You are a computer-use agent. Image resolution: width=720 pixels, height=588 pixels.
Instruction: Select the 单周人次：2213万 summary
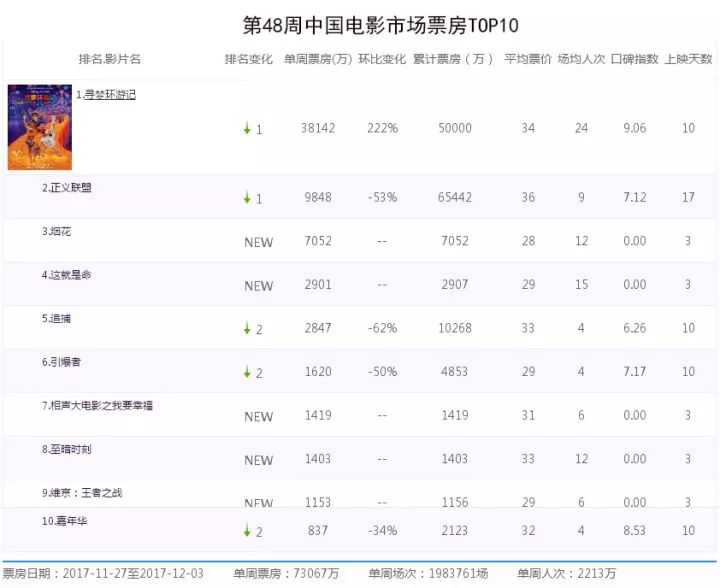point(567,573)
